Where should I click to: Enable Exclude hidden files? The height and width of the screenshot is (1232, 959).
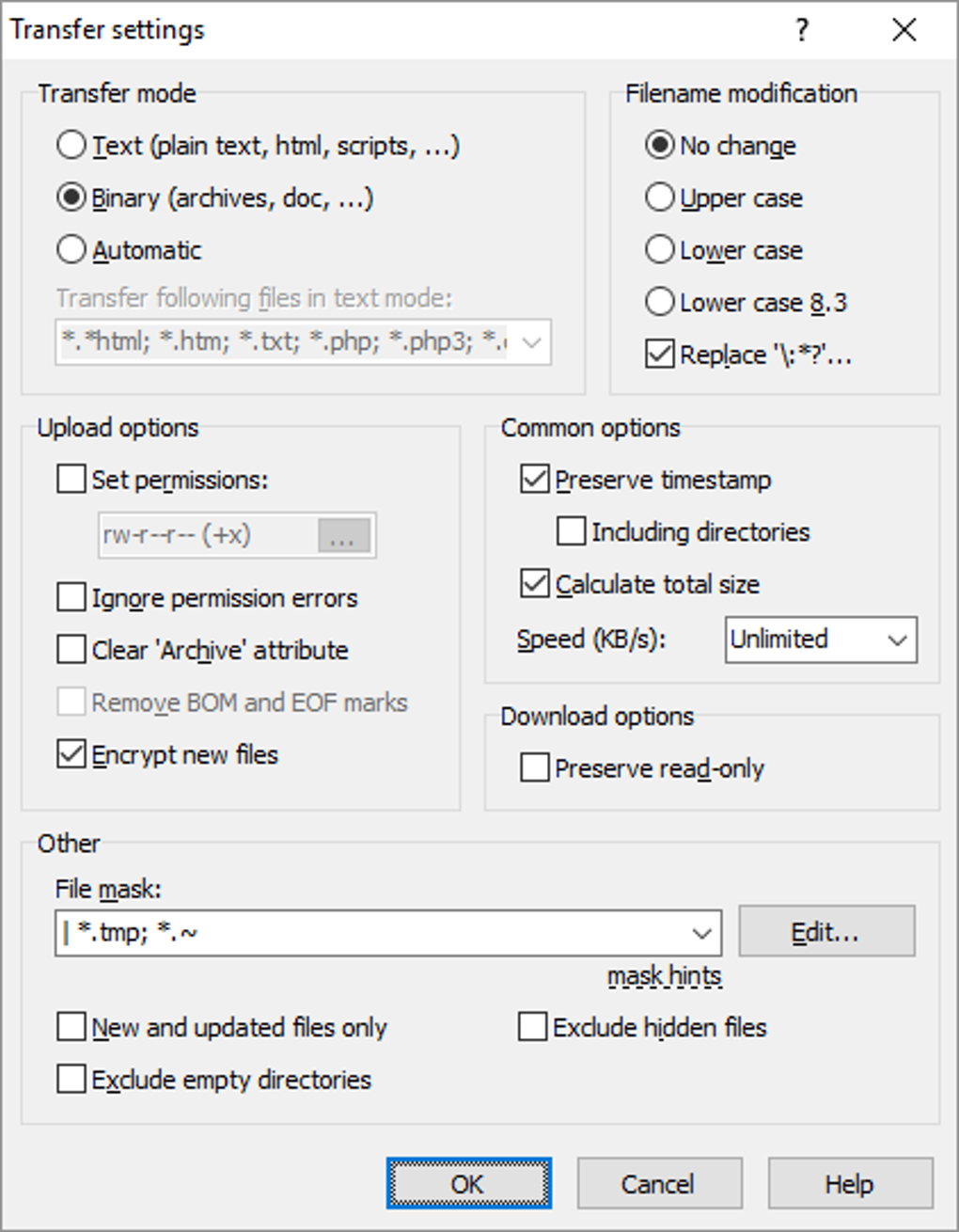tap(533, 1027)
